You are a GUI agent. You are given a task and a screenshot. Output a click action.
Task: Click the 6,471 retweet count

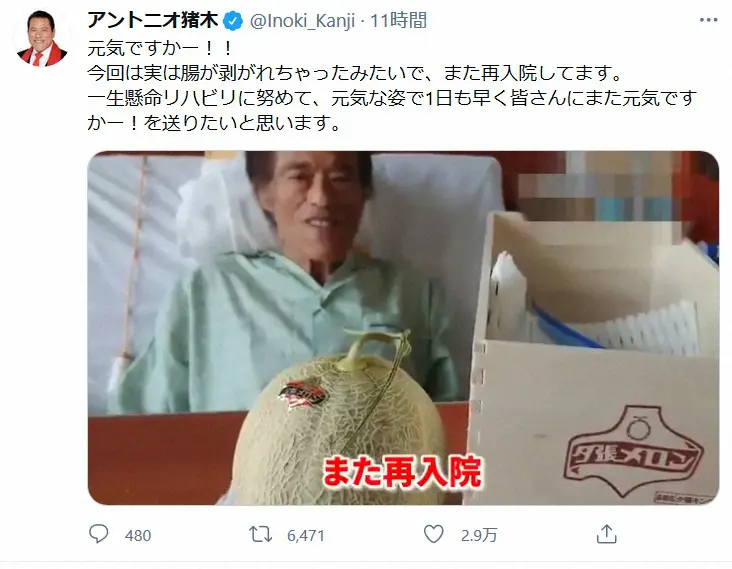(305, 535)
